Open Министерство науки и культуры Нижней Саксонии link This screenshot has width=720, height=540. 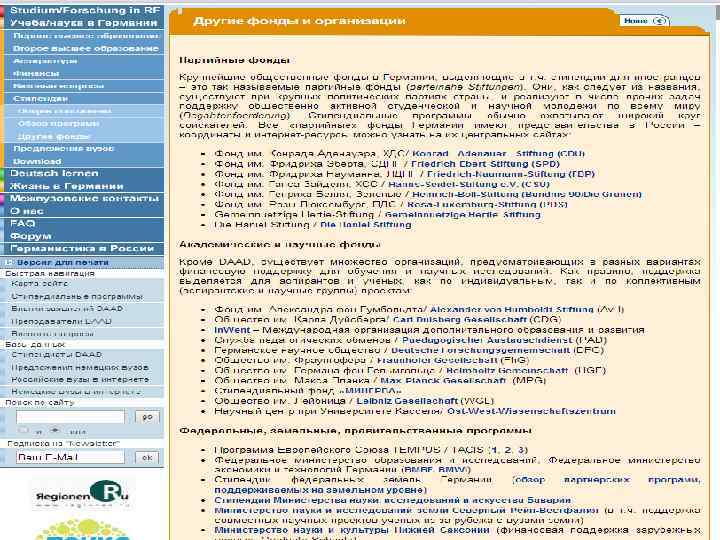tap(352, 529)
